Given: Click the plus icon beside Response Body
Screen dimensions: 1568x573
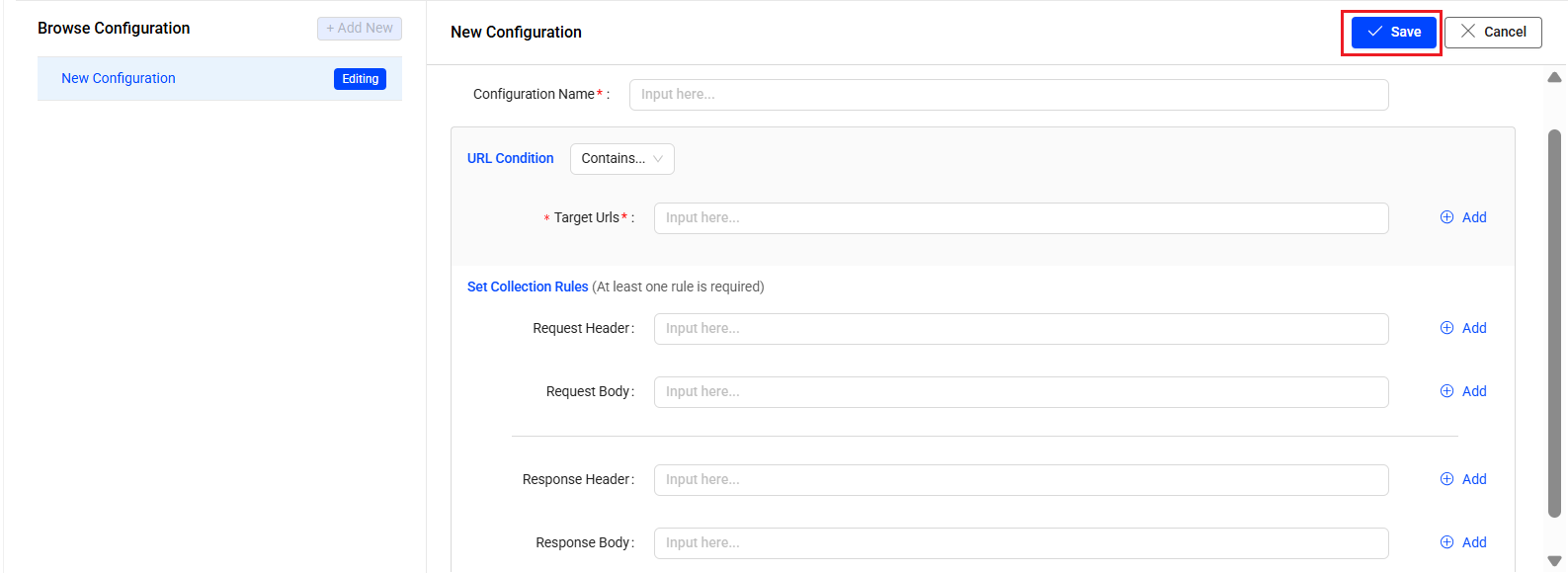Looking at the screenshot, I should [1446, 542].
